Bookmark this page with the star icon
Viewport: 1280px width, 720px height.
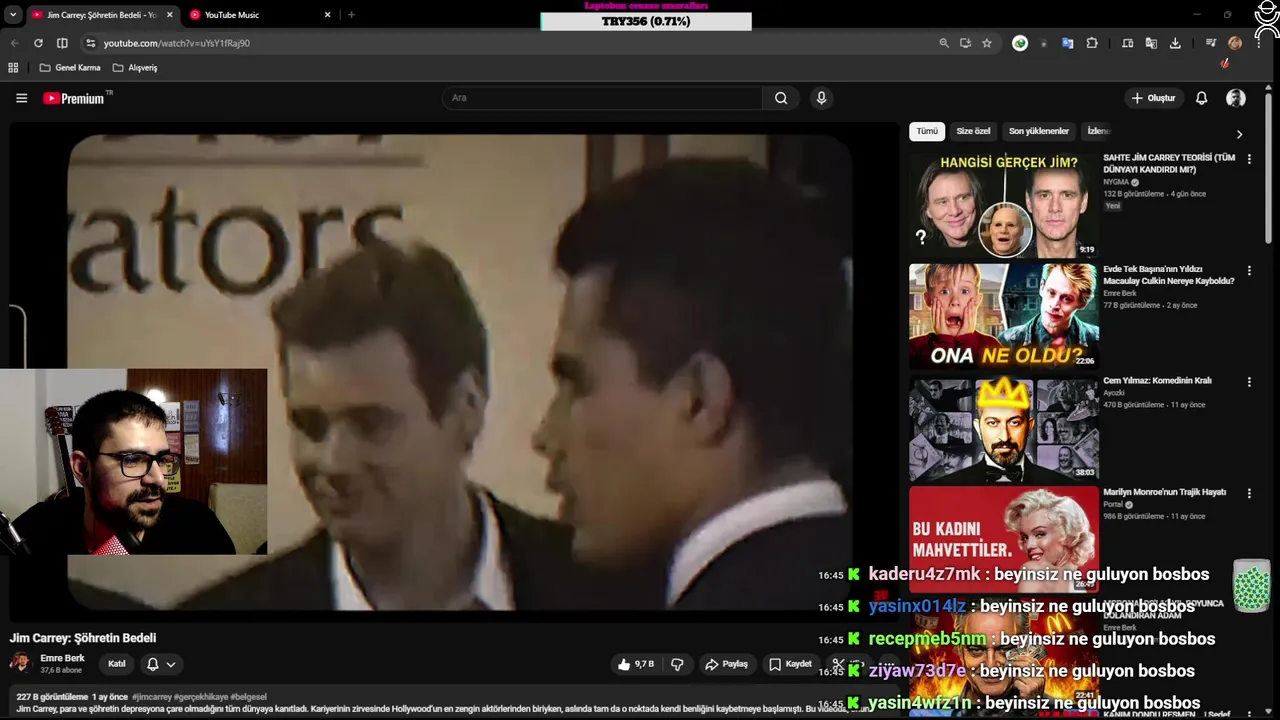(987, 43)
